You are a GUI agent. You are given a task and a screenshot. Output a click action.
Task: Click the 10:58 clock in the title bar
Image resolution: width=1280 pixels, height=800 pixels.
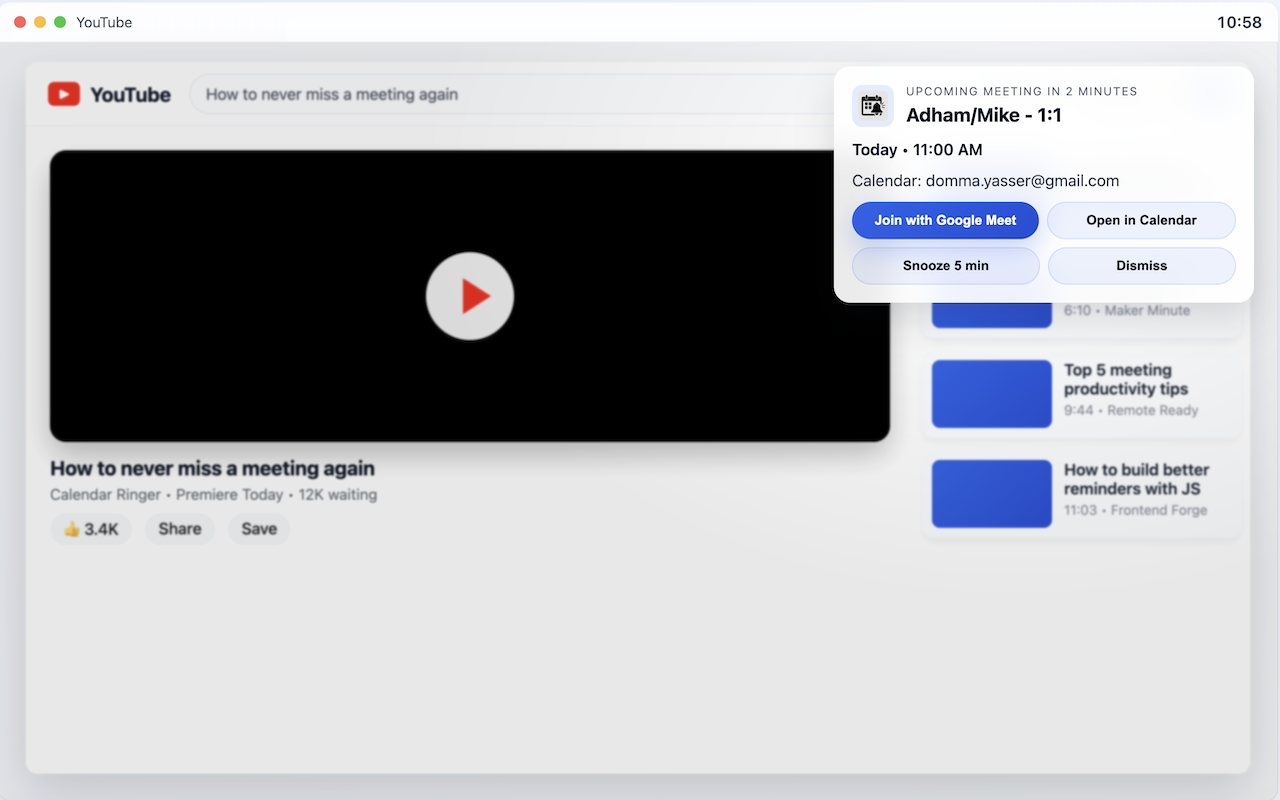coord(1239,22)
